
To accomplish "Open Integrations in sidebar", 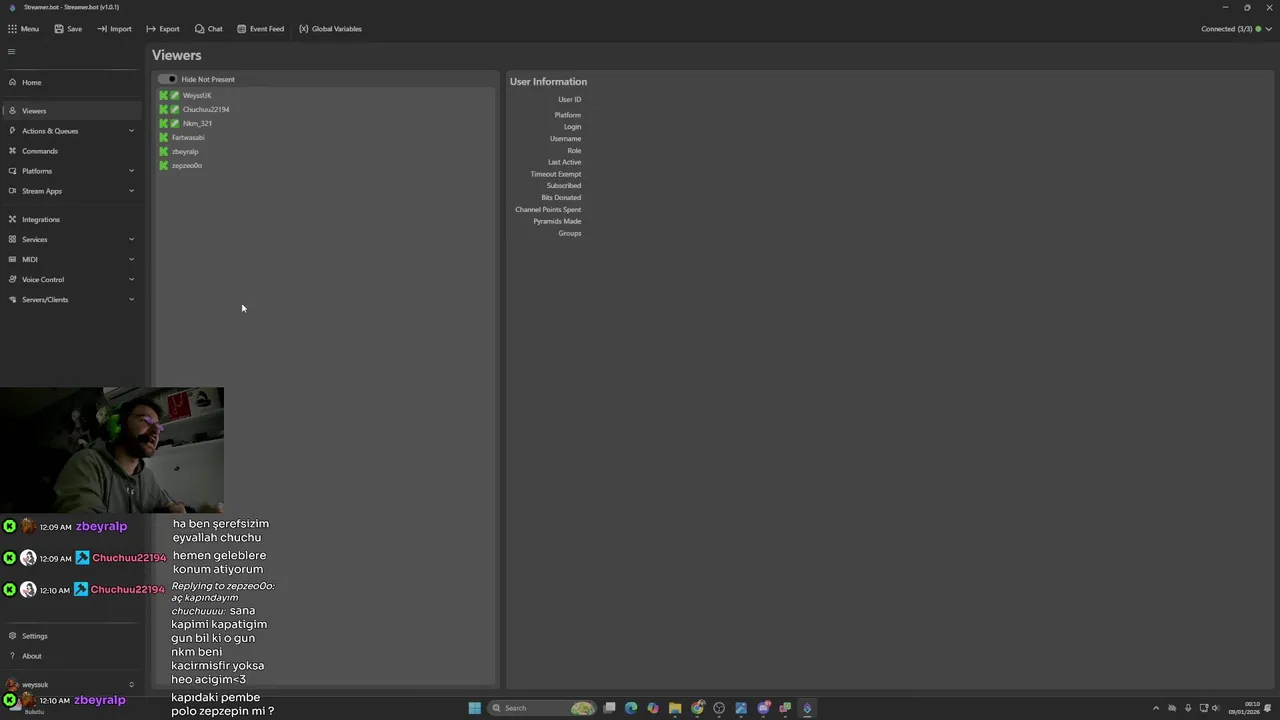I will tap(70, 219).
